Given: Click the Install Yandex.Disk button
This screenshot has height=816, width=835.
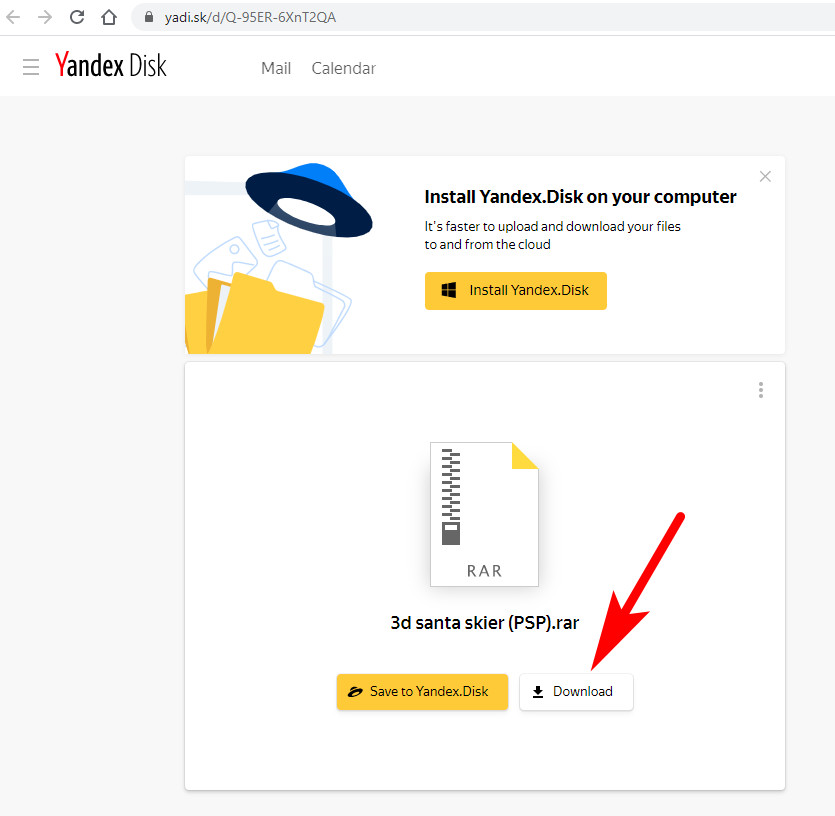Looking at the screenshot, I should coord(515,290).
